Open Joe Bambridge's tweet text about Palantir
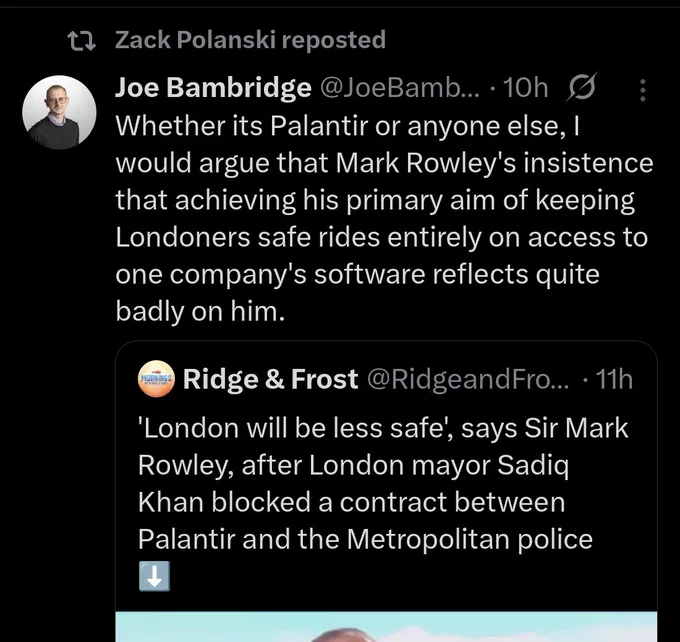 click(384, 219)
